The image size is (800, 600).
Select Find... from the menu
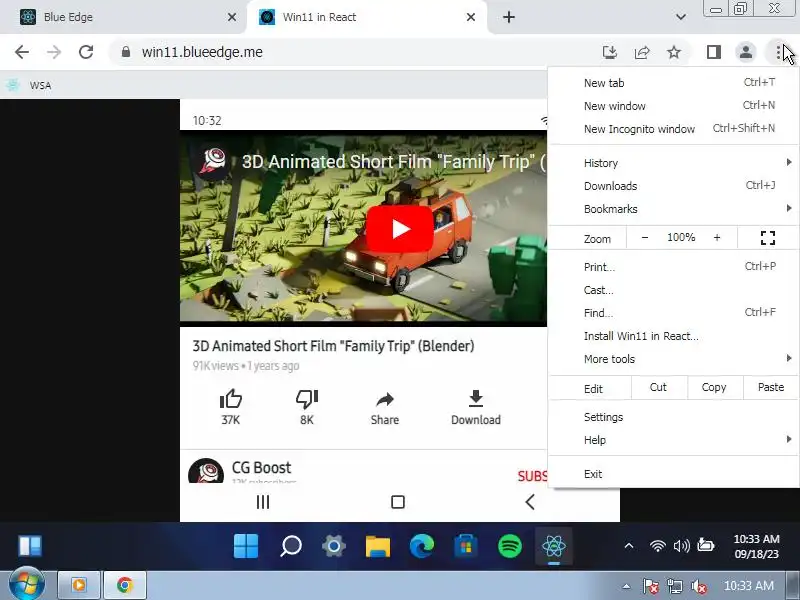(673, 313)
